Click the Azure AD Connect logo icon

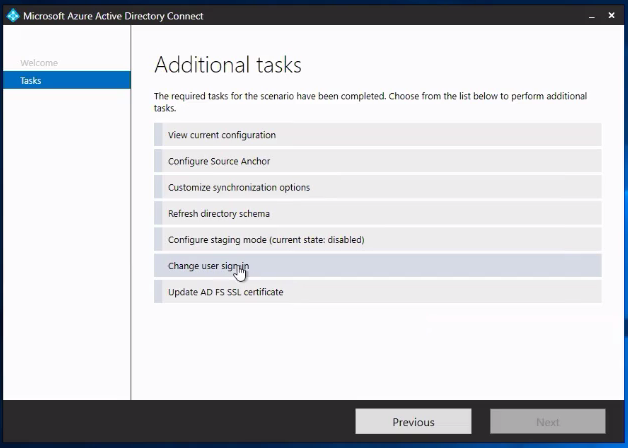pyautogui.click(x=13, y=16)
